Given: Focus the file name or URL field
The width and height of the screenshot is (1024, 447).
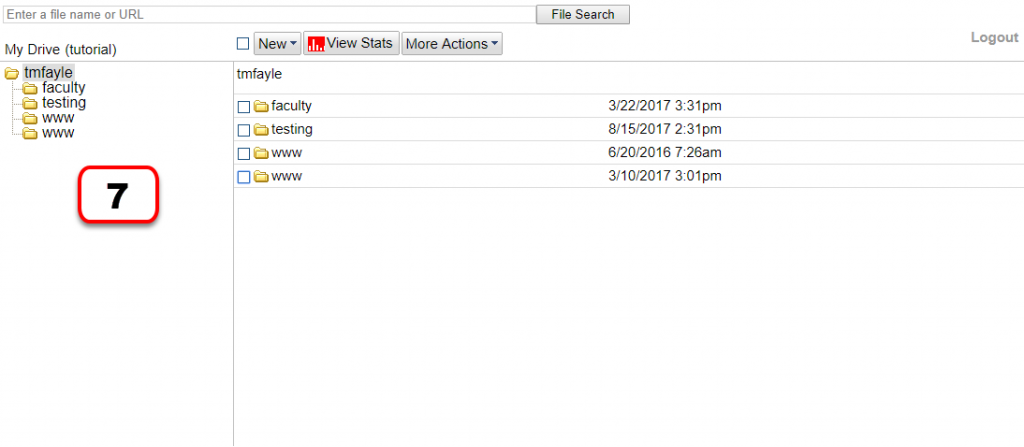Looking at the screenshot, I should (x=268, y=15).
